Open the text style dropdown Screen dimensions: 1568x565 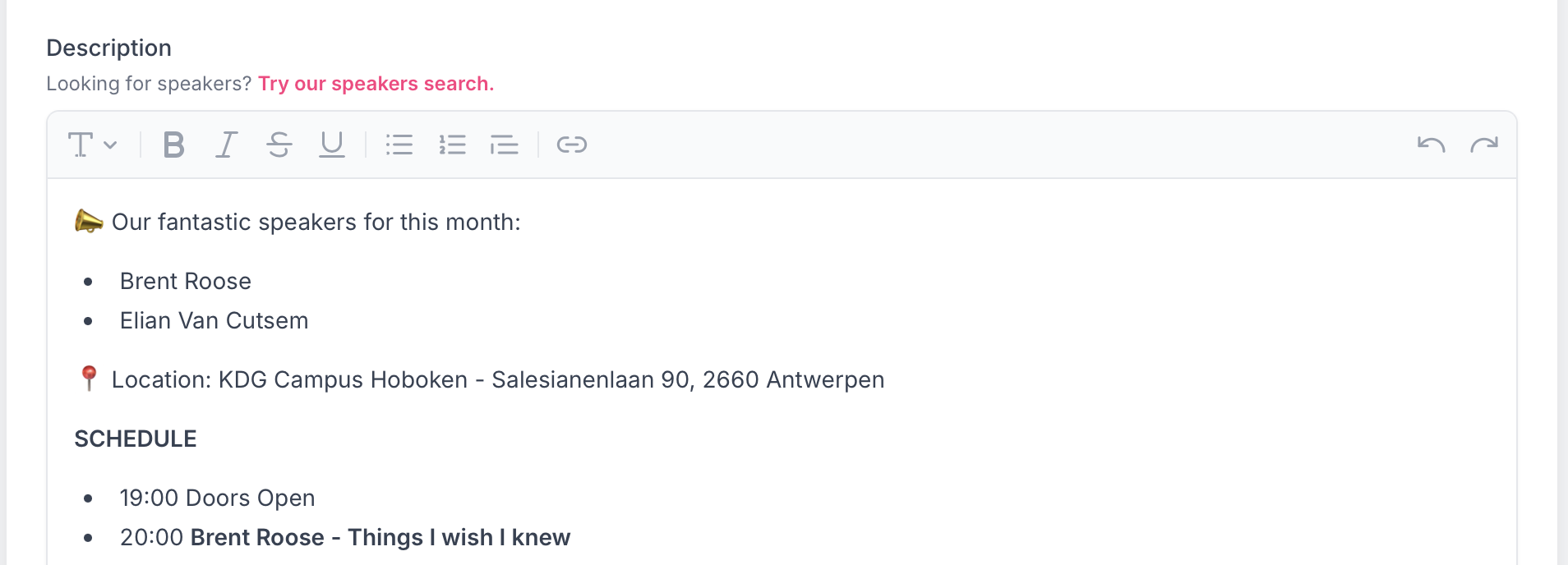[91, 145]
